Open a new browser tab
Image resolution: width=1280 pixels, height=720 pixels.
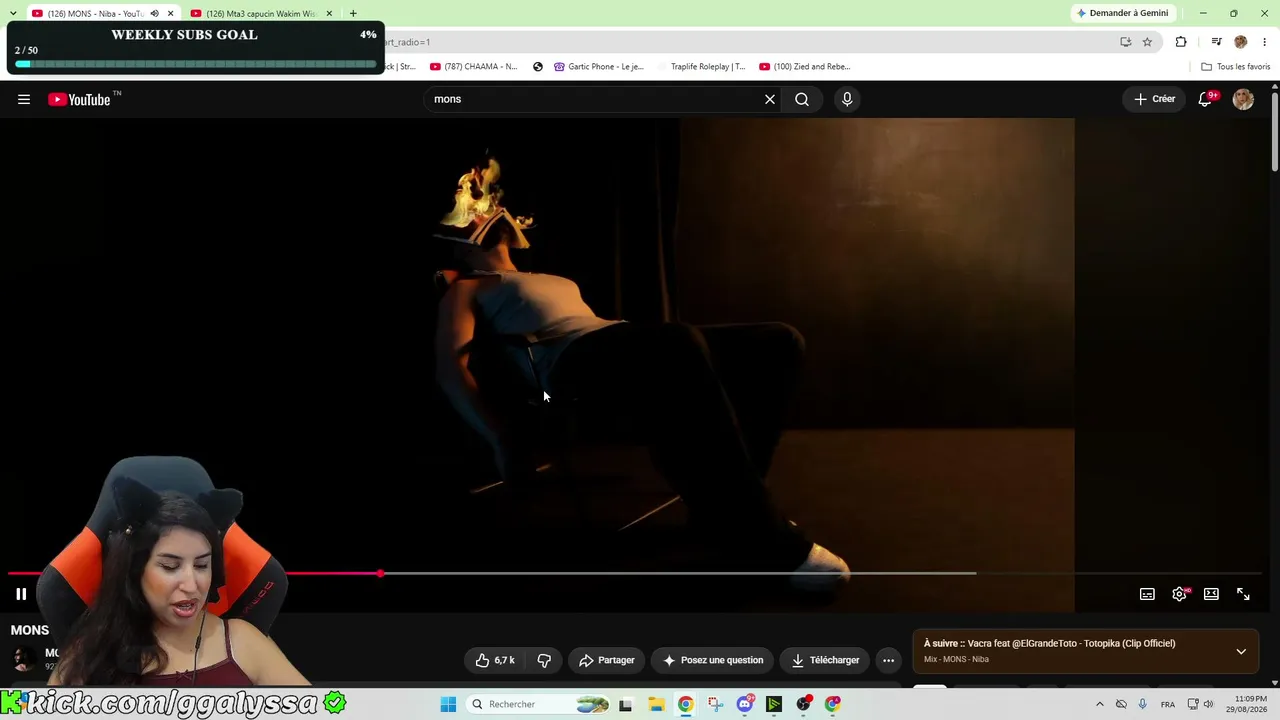point(353,14)
